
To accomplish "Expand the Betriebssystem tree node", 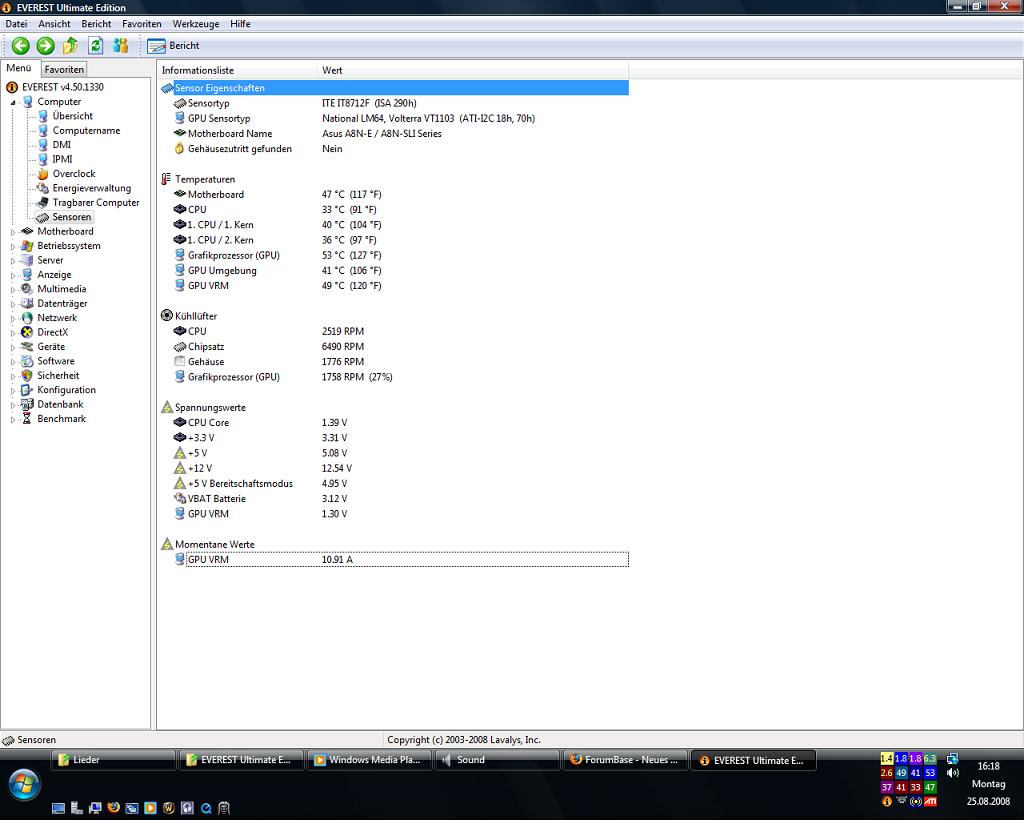I will pyautogui.click(x=12, y=246).
